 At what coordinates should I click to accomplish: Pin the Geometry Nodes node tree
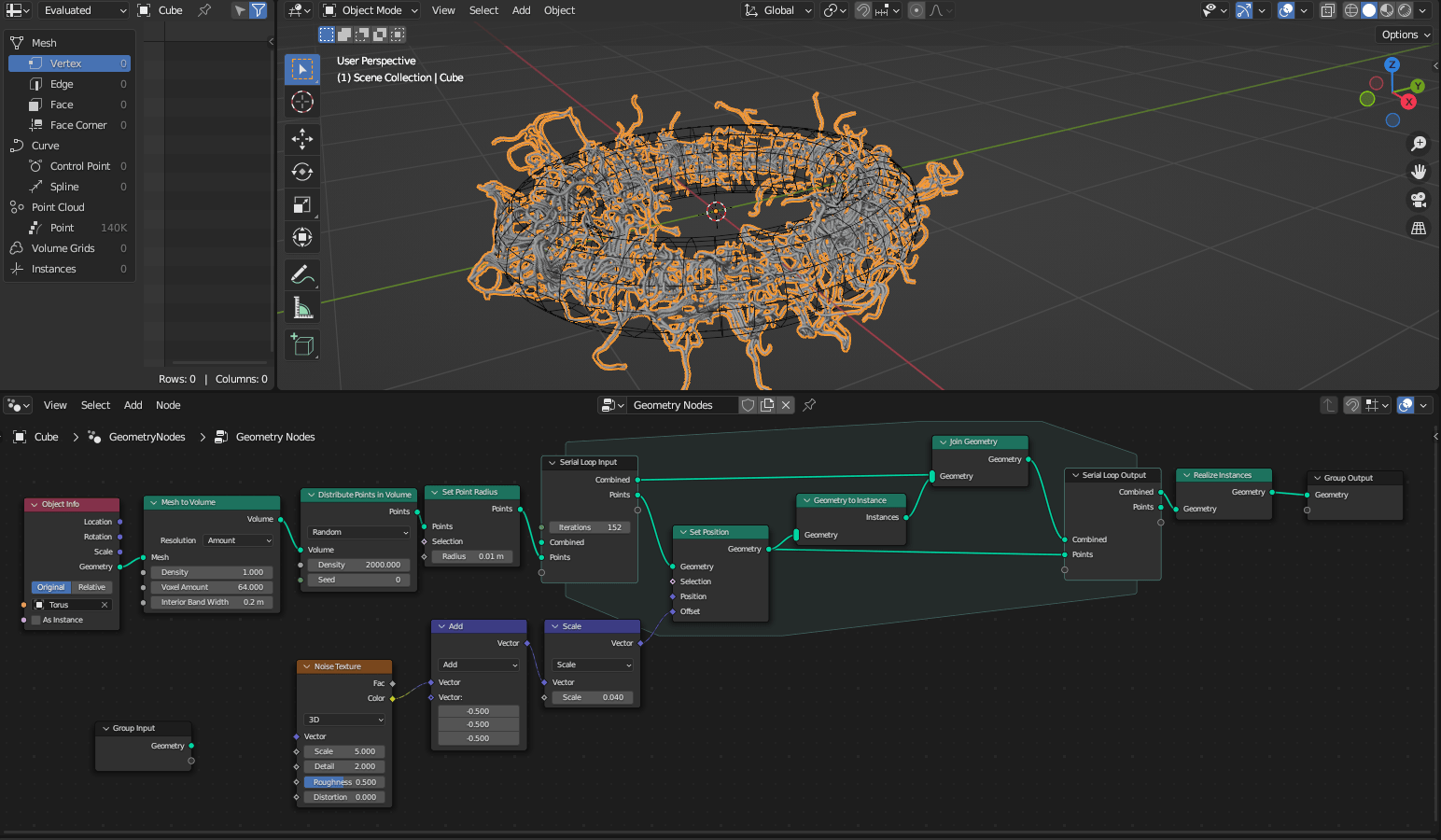click(x=808, y=404)
